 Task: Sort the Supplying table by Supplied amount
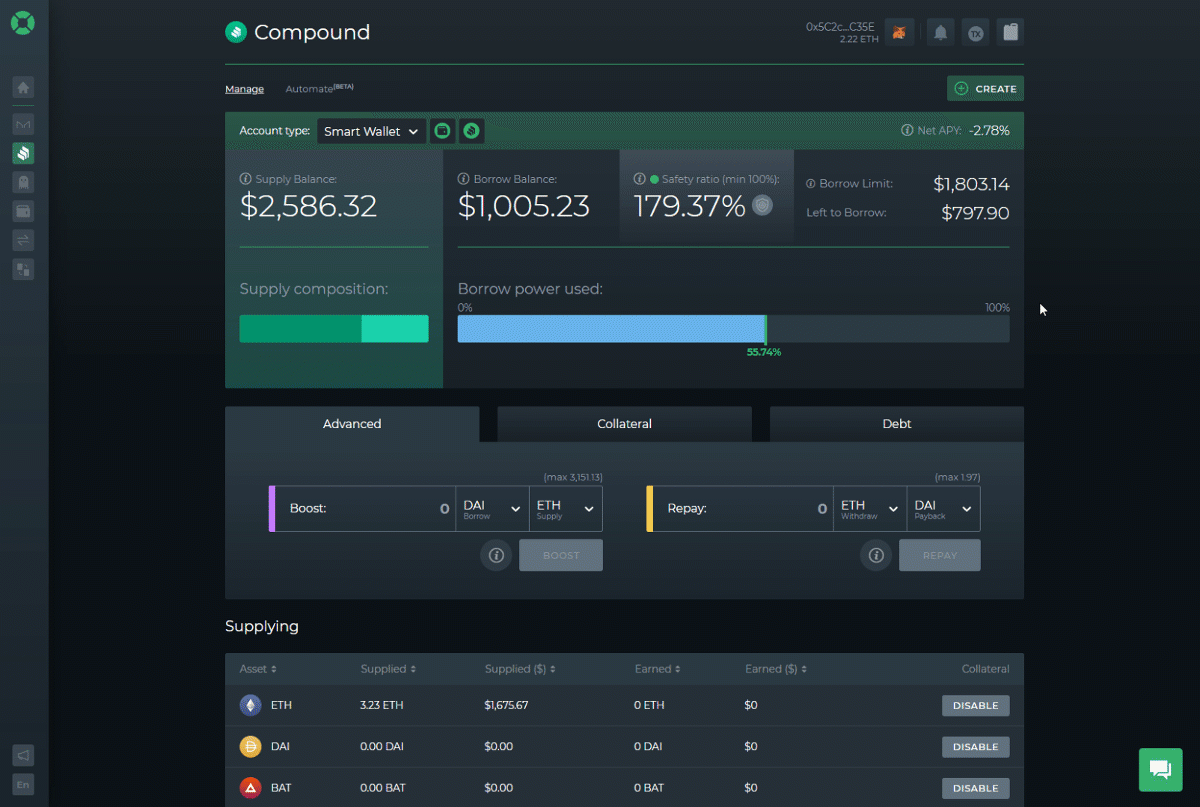tap(388, 669)
